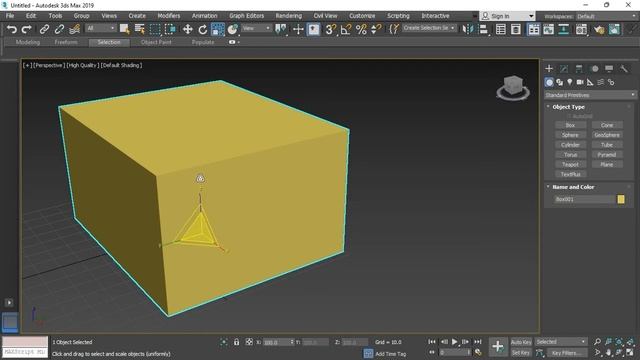The height and width of the screenshot is (360, 640).
Task: Open the Render Setup teapot icon
Action: [x=599, y=29]
